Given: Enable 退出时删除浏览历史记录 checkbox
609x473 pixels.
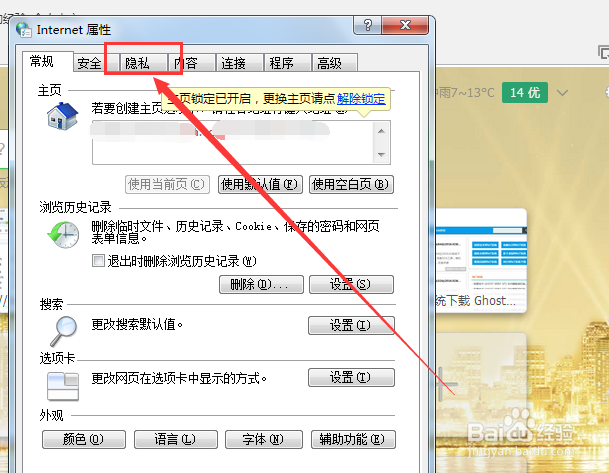Looking at the screenshot, I should click(98, 260).
